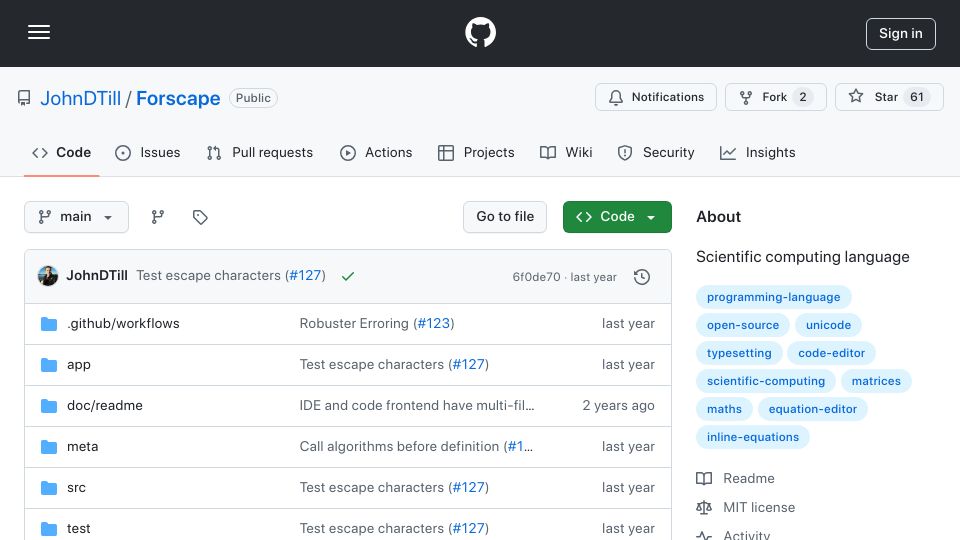Open the Robuster Erroring commit message

[x=354, y=323]
